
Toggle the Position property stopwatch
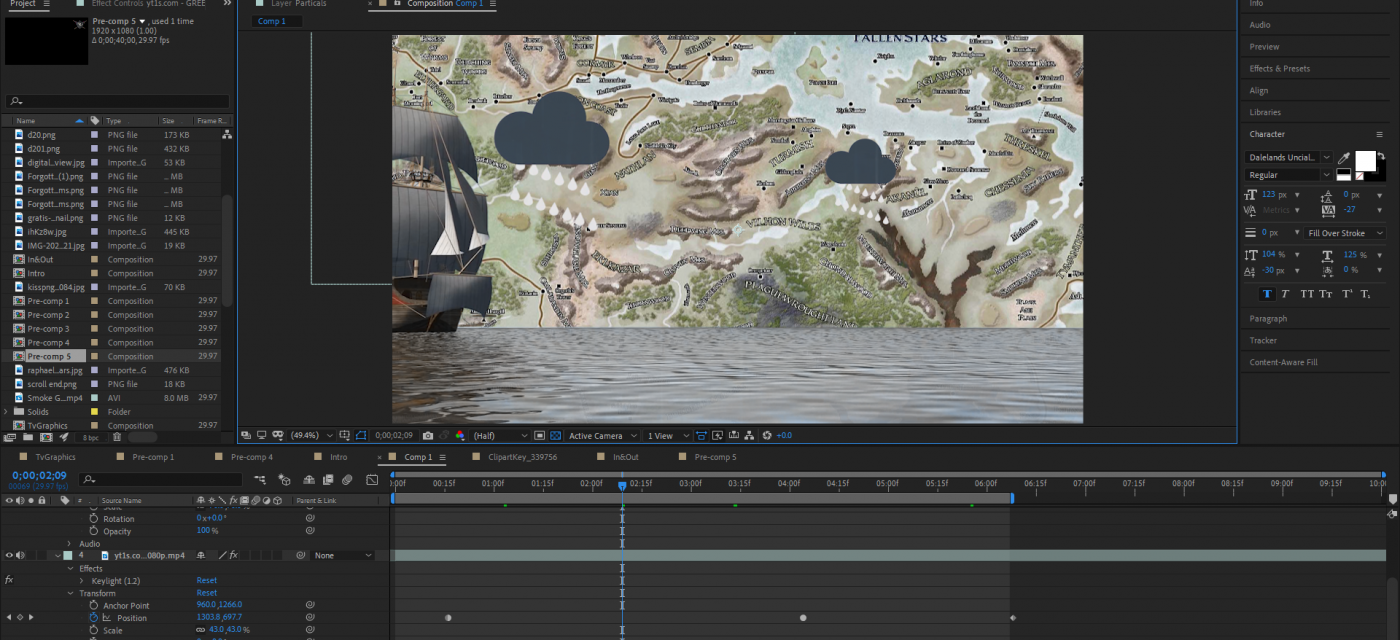(x=94, y=618)
